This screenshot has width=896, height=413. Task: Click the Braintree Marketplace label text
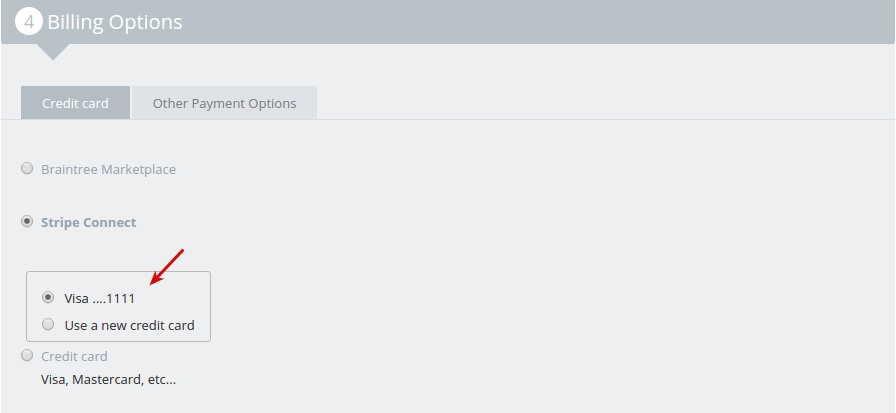tap(108, 170)
